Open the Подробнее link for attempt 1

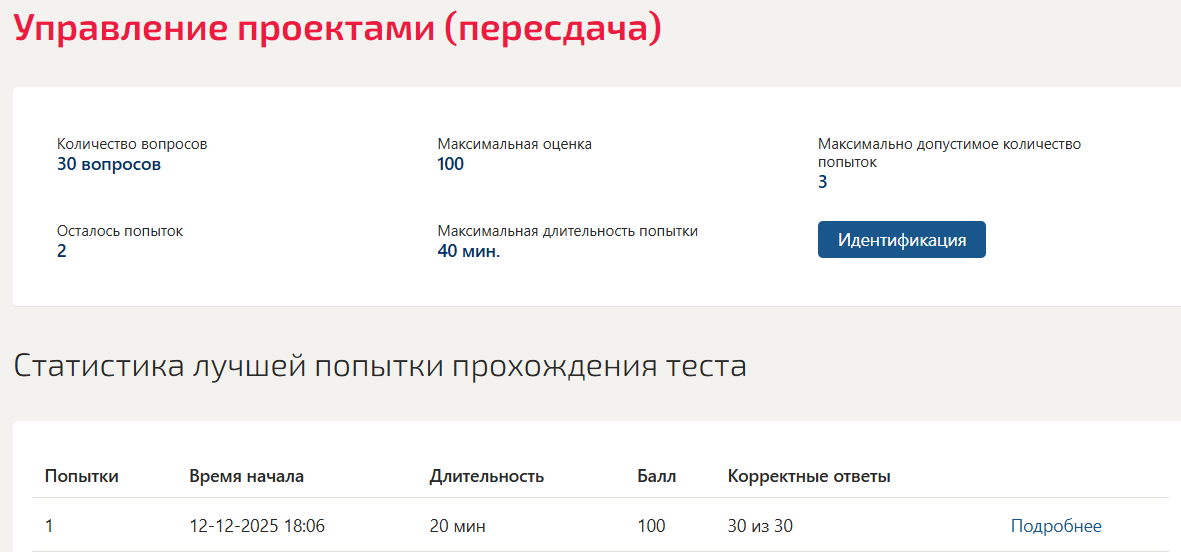1055,526
